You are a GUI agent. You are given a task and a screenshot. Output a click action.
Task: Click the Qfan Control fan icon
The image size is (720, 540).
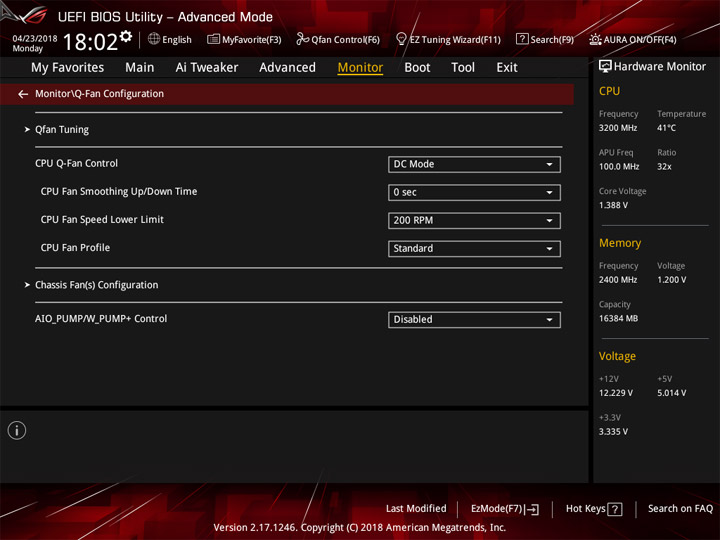(302, 39)
